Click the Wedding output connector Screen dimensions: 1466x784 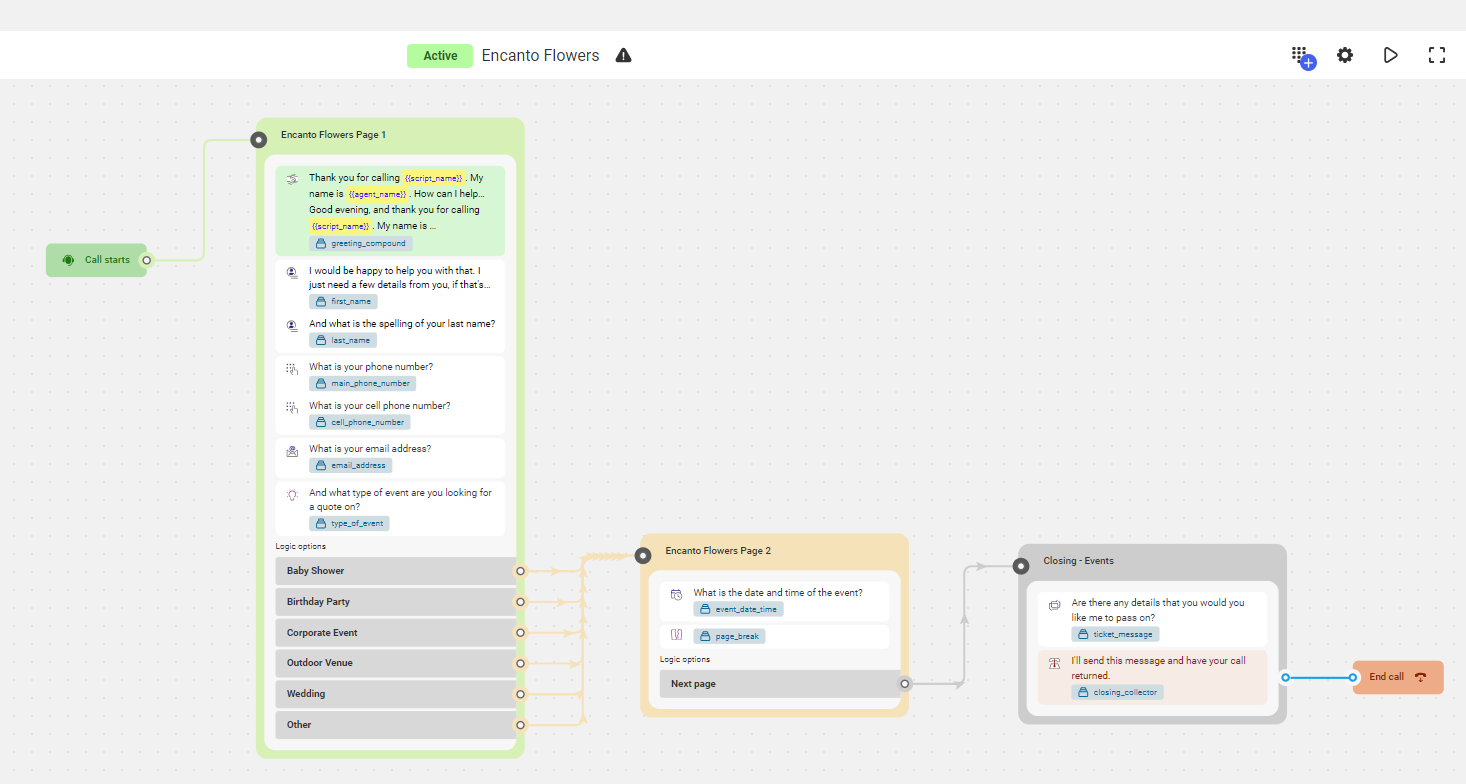click(x=520, y=694)
